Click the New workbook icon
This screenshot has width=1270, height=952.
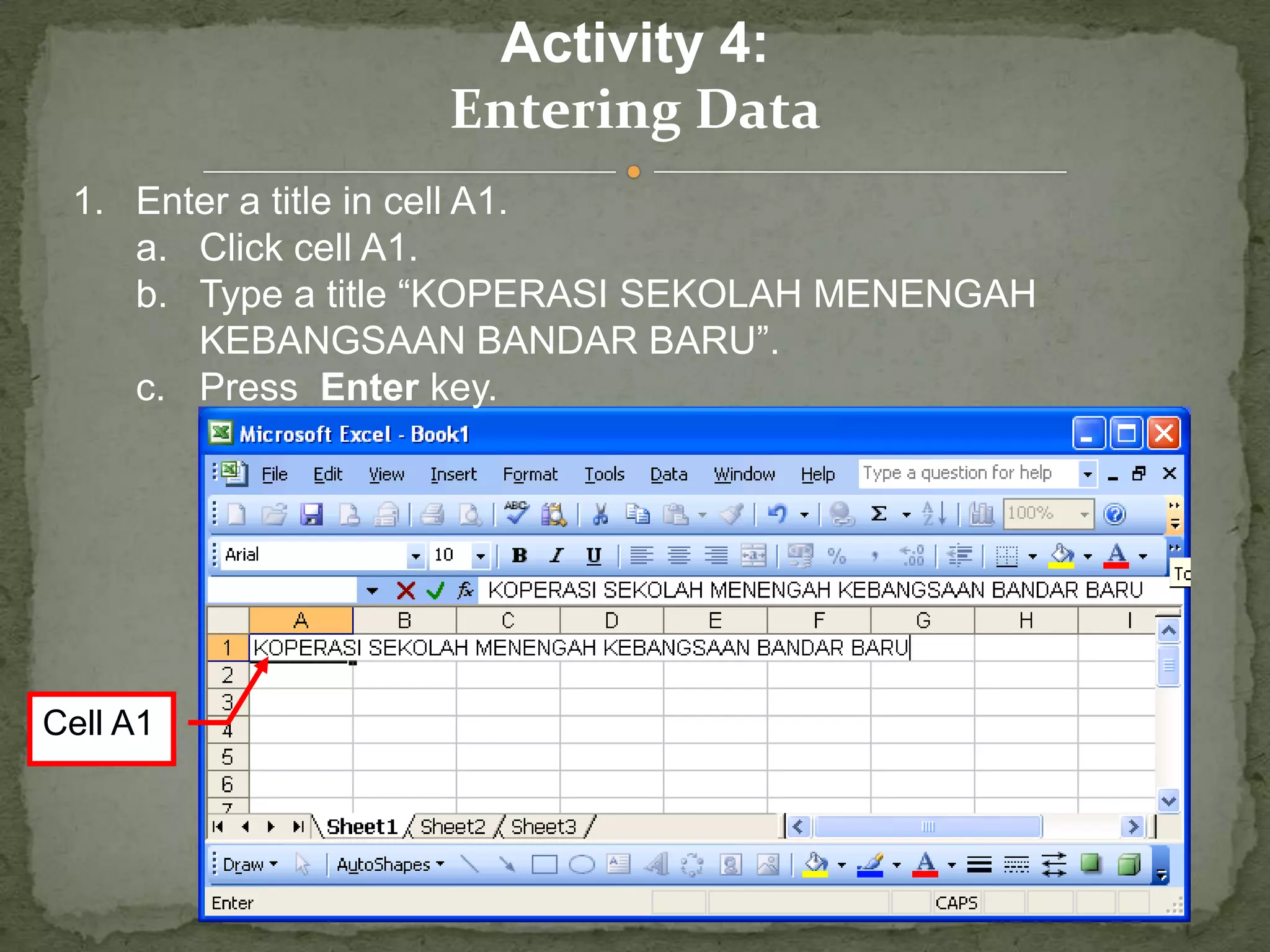pos(236,514)
